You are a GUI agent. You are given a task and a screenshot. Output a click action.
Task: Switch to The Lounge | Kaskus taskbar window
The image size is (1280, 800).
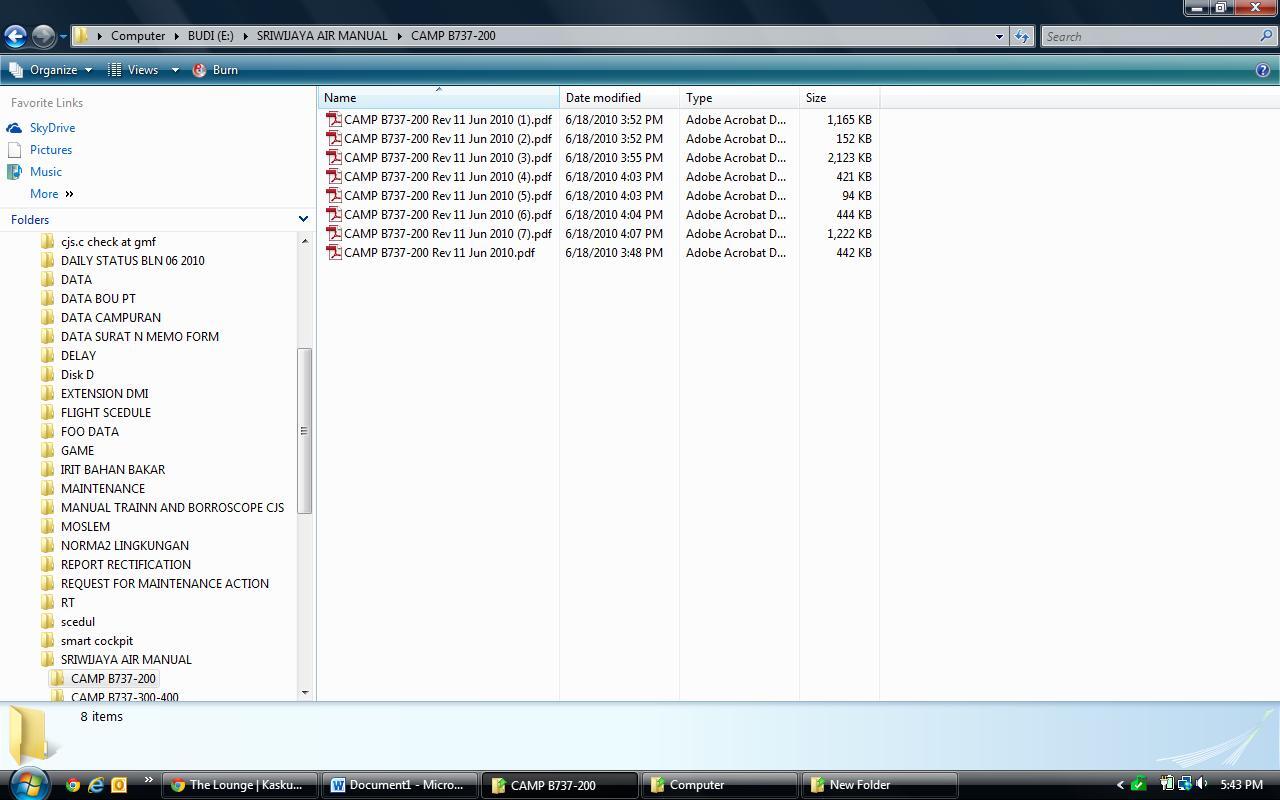coord(239,785)
